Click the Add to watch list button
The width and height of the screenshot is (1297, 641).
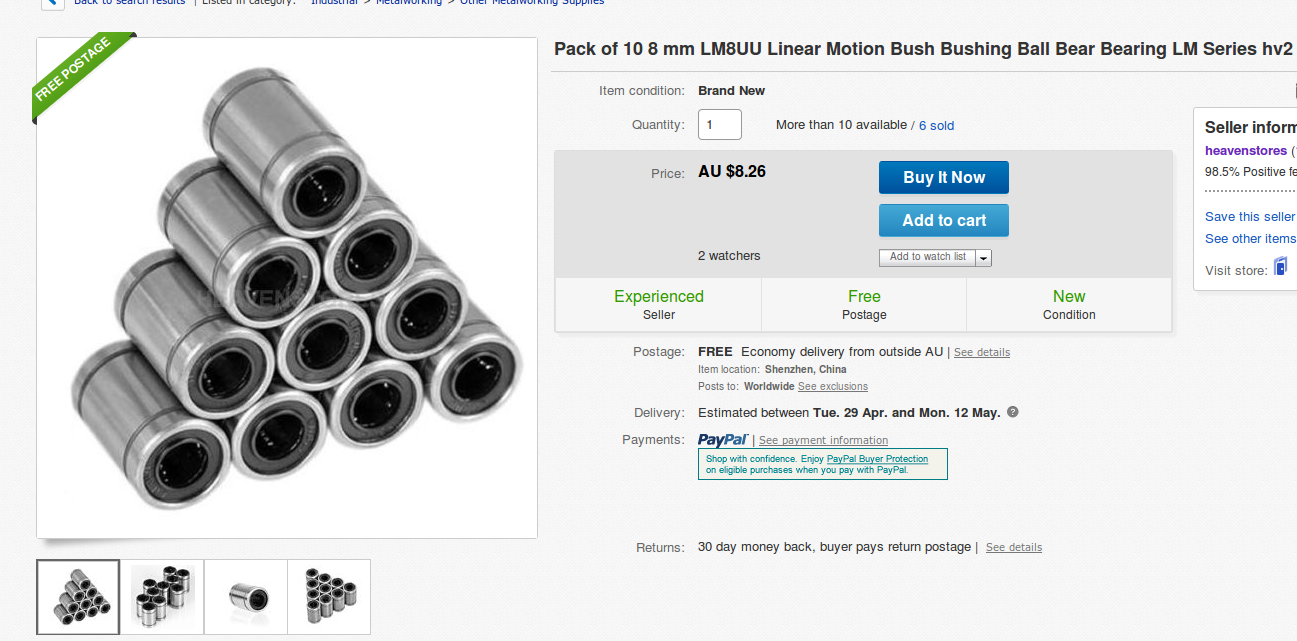click(927, 257)
